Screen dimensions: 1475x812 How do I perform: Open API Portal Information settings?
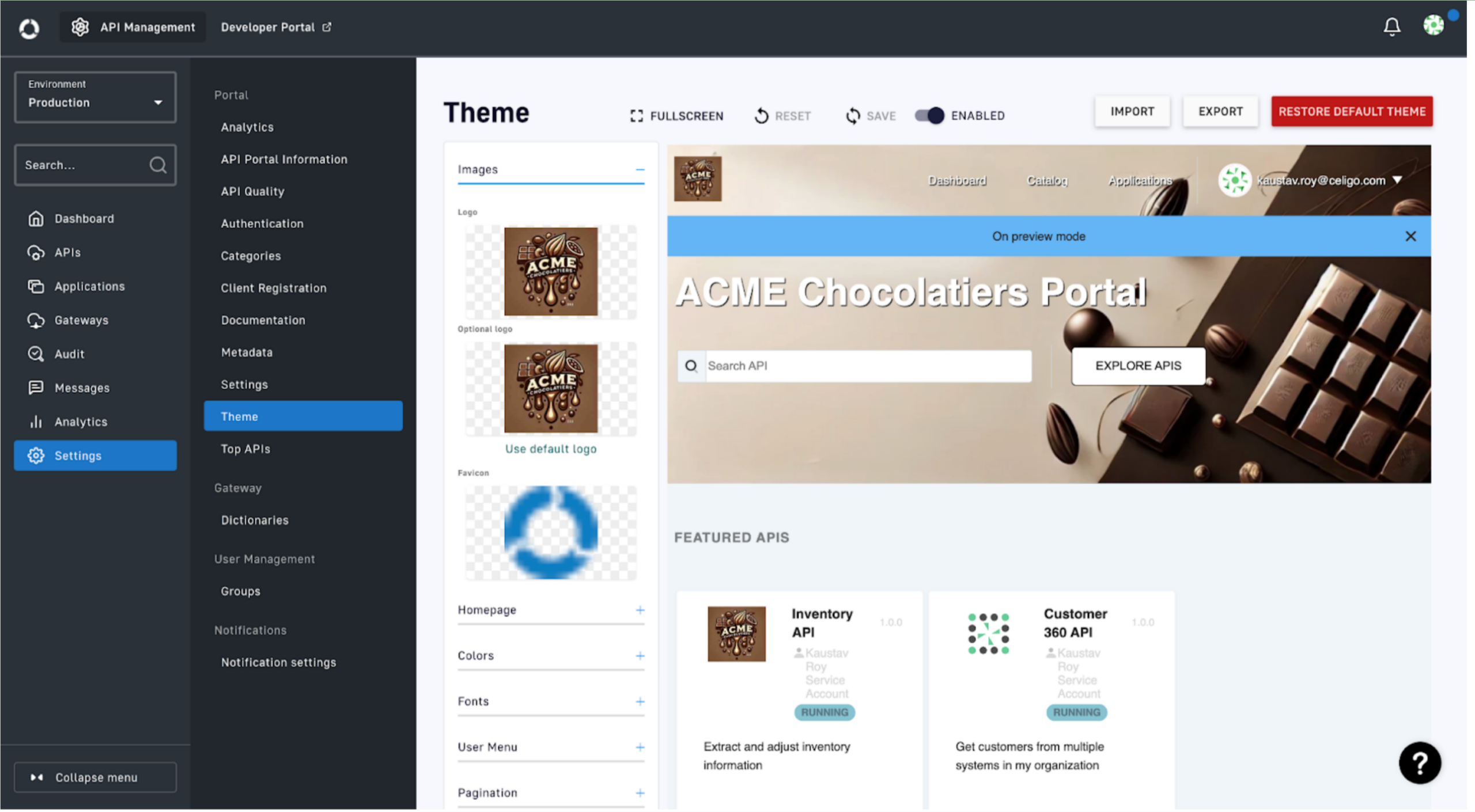tap(284, 159)
